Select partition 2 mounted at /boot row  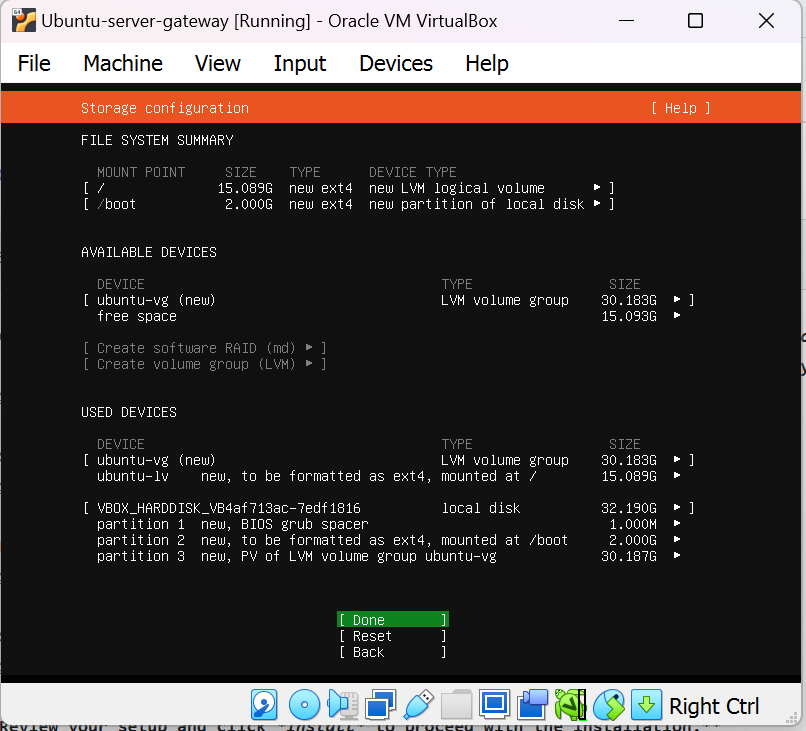click(389, 540)
